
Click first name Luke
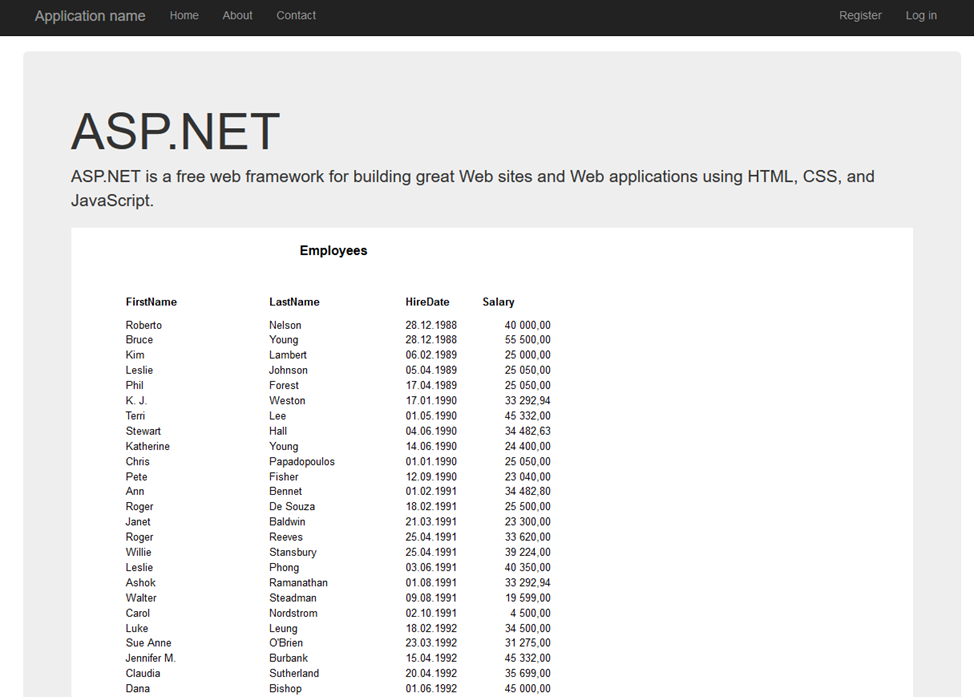coord(137,628)
